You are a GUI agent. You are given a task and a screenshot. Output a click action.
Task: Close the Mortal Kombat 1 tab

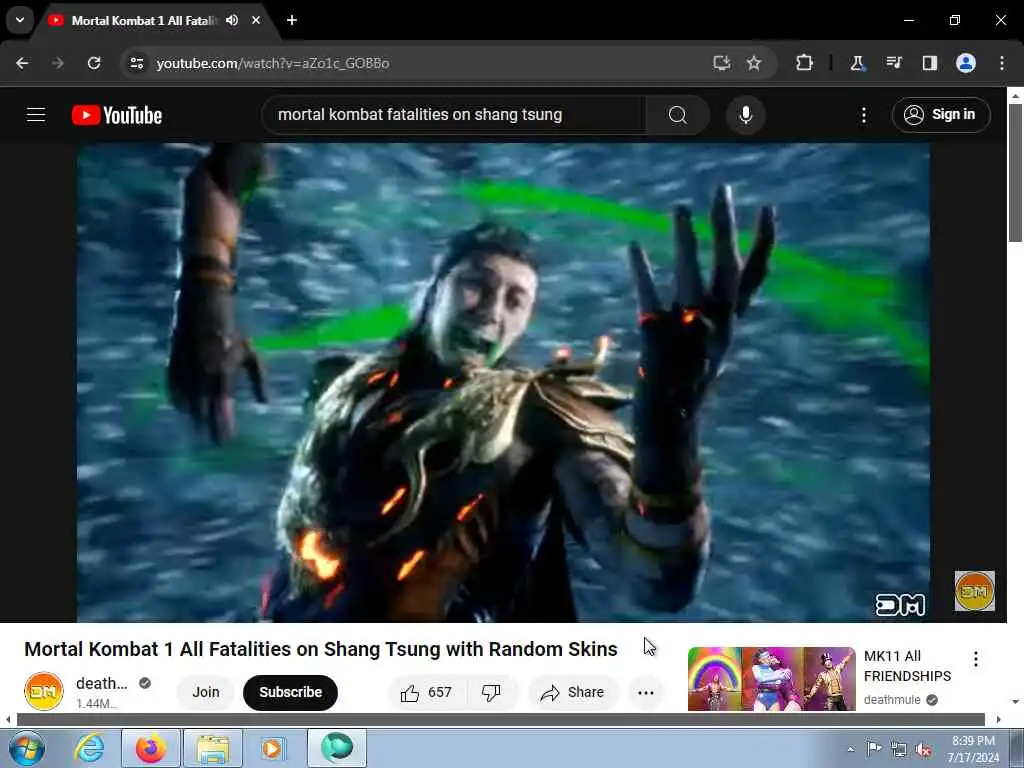(256, 20)
